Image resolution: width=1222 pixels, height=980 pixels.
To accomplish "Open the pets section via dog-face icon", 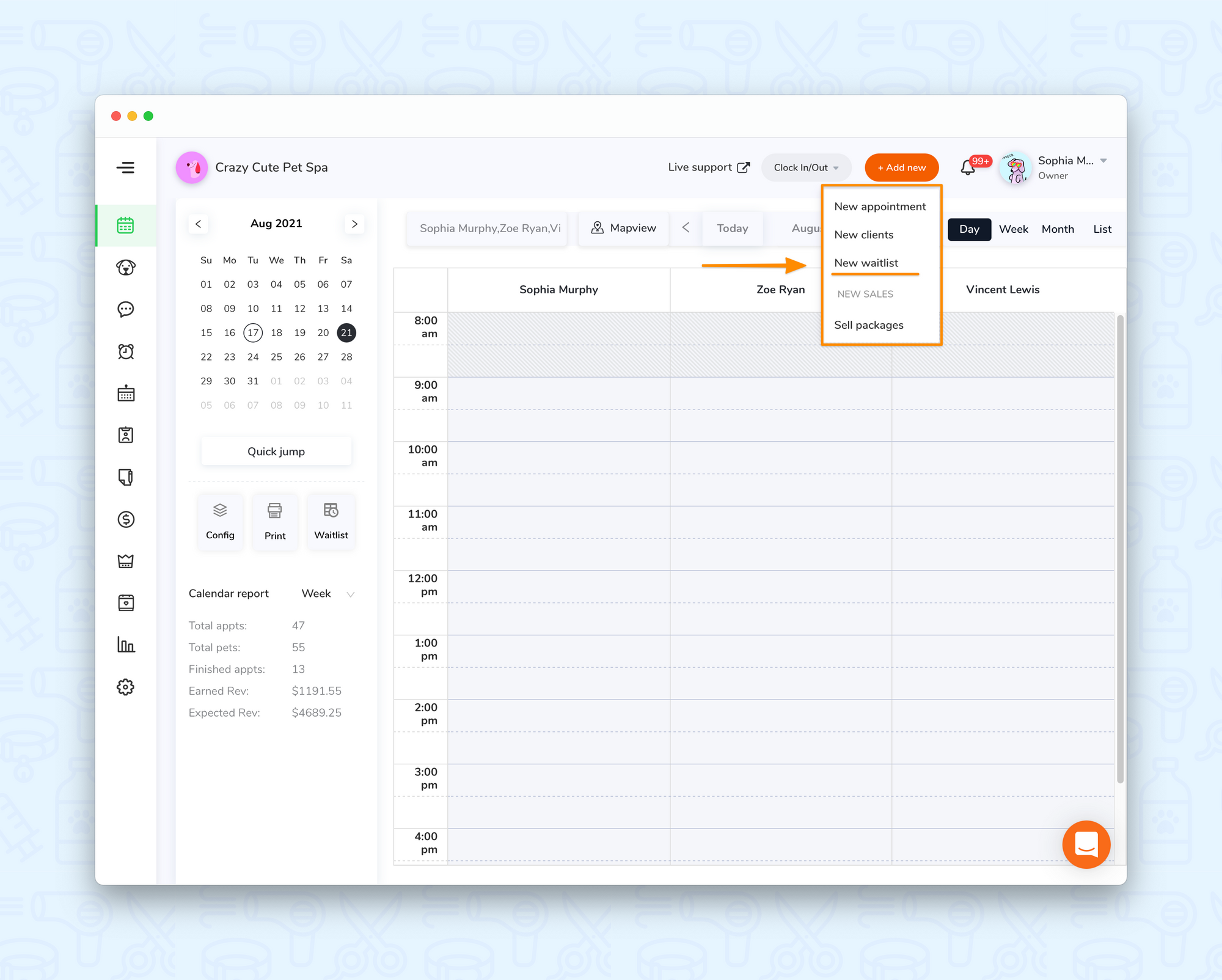I will coord(126,268).
